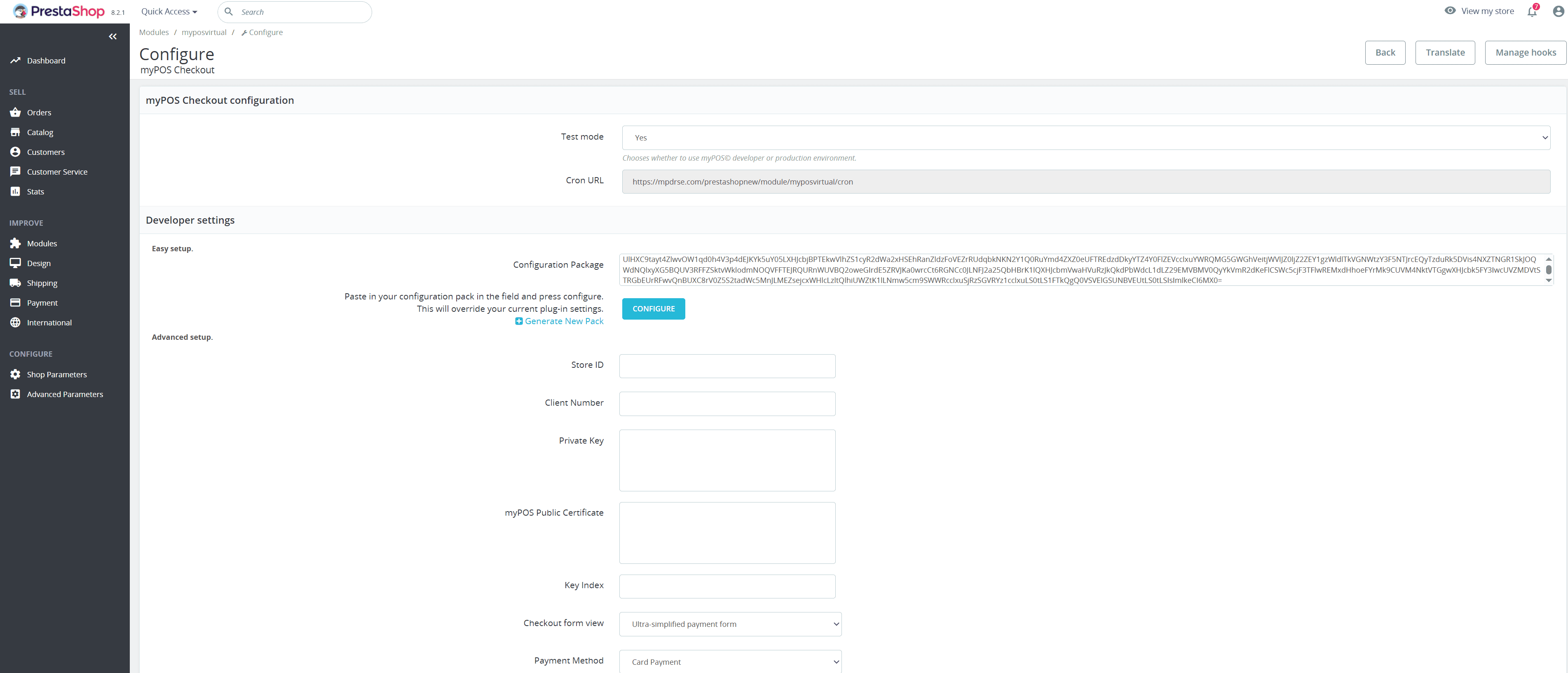Open the Checkout form view dropdown
This screenshot has width=1568, height=673.
(730, 624)
